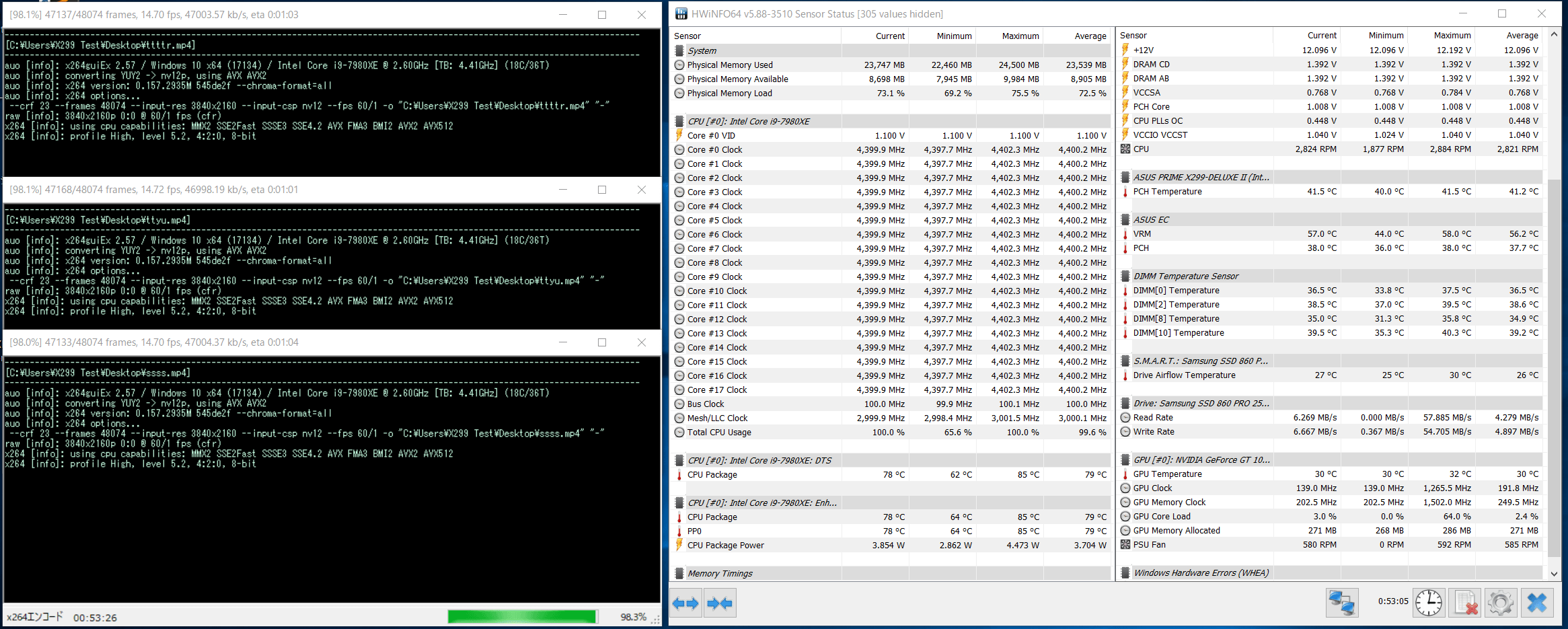Click the Total CPU Usage clock icon
Viewport: 1568px width, 629px height.
click(x=679, y=432)
